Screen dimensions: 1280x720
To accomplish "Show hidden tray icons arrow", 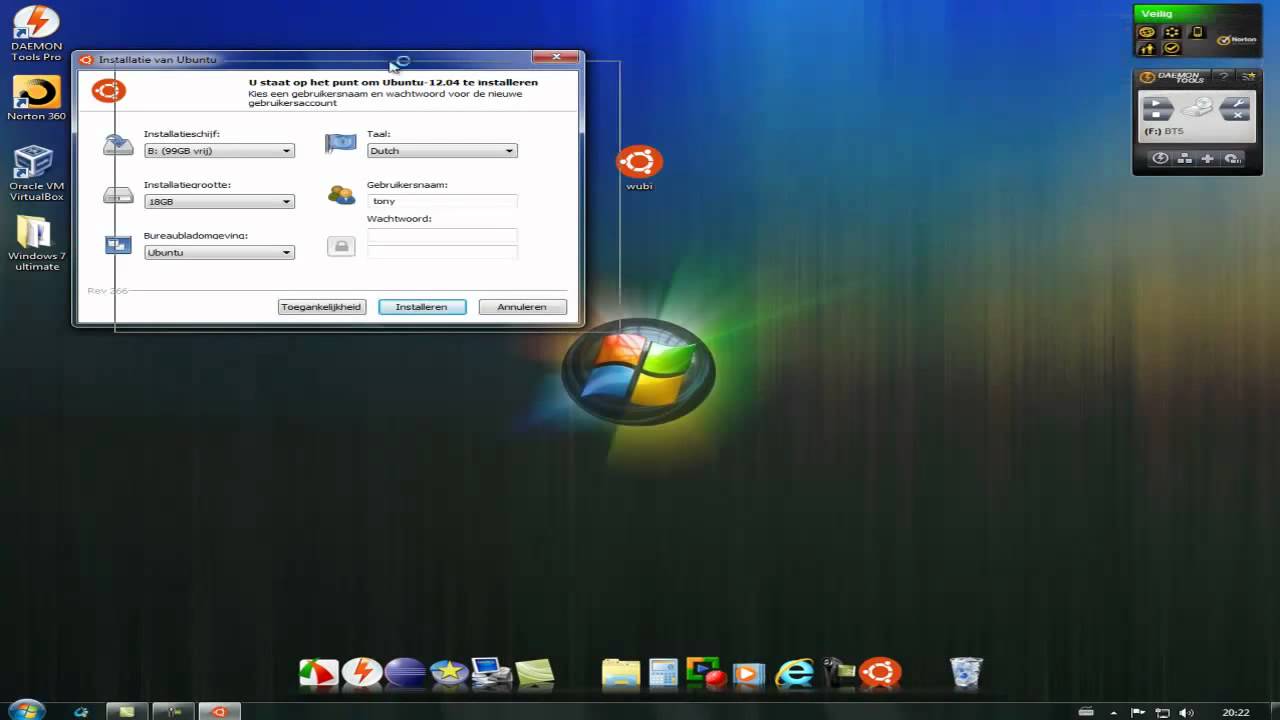I will [x=1114, y=713].
